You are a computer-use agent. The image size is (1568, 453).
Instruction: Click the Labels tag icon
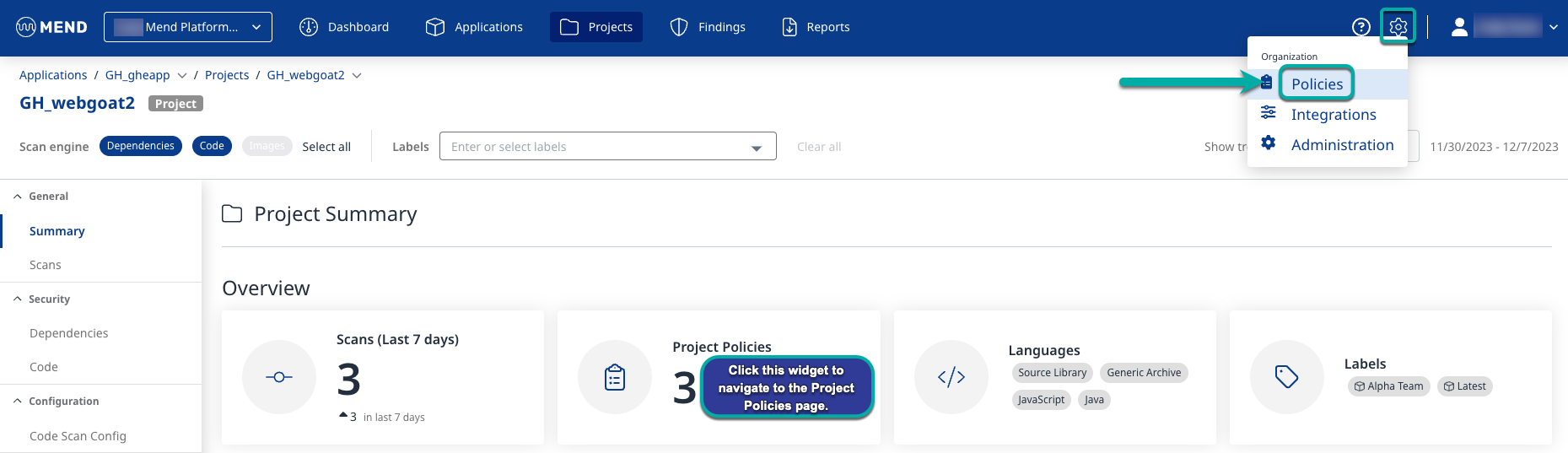click(x=1286, y=377)
